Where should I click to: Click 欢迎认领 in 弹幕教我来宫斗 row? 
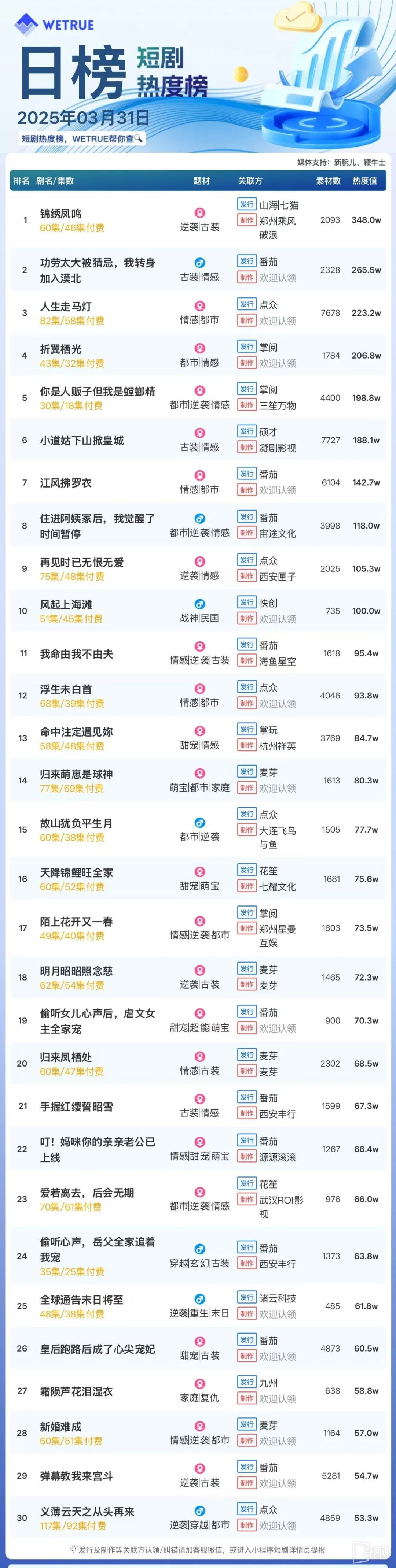[278, 1484]
